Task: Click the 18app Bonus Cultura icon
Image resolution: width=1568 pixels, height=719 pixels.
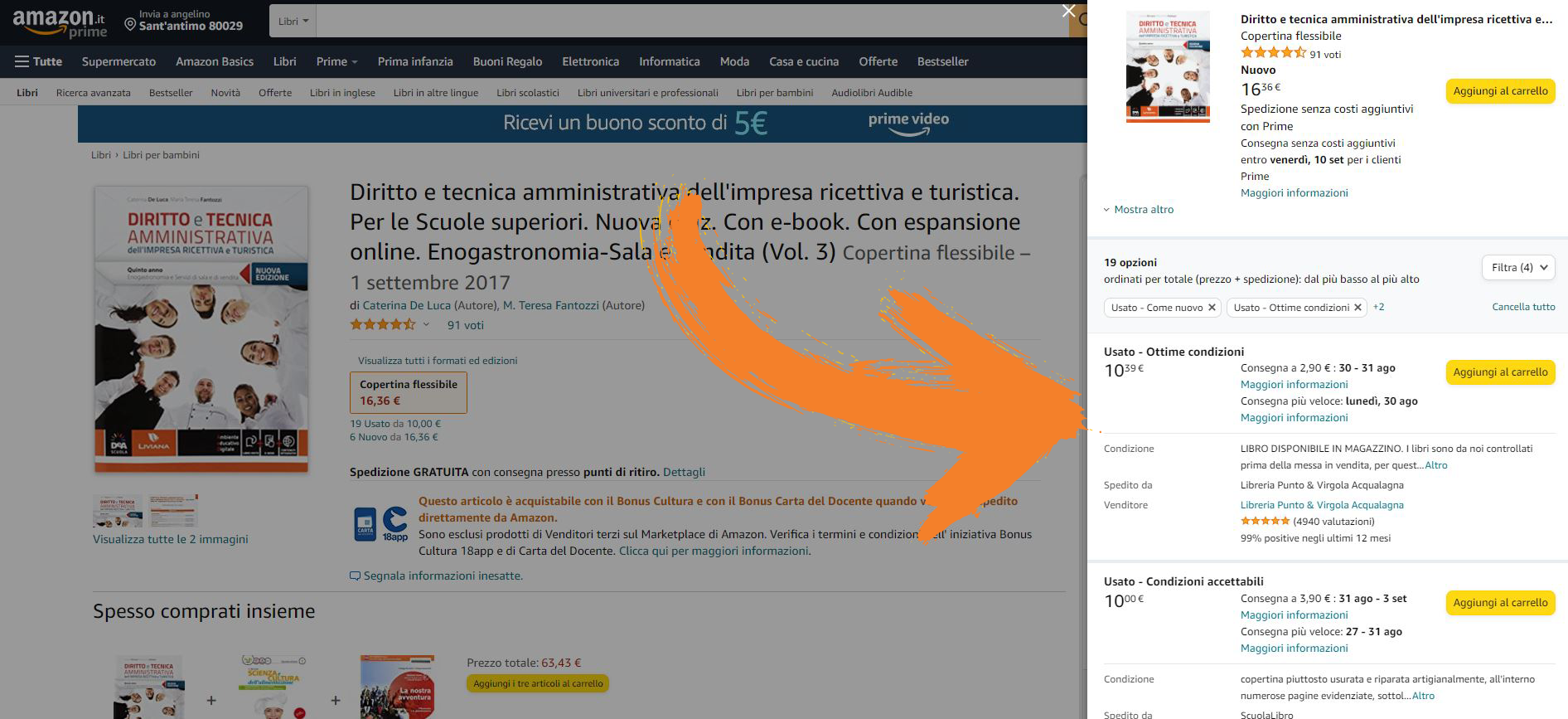Action: pos(395,524)
